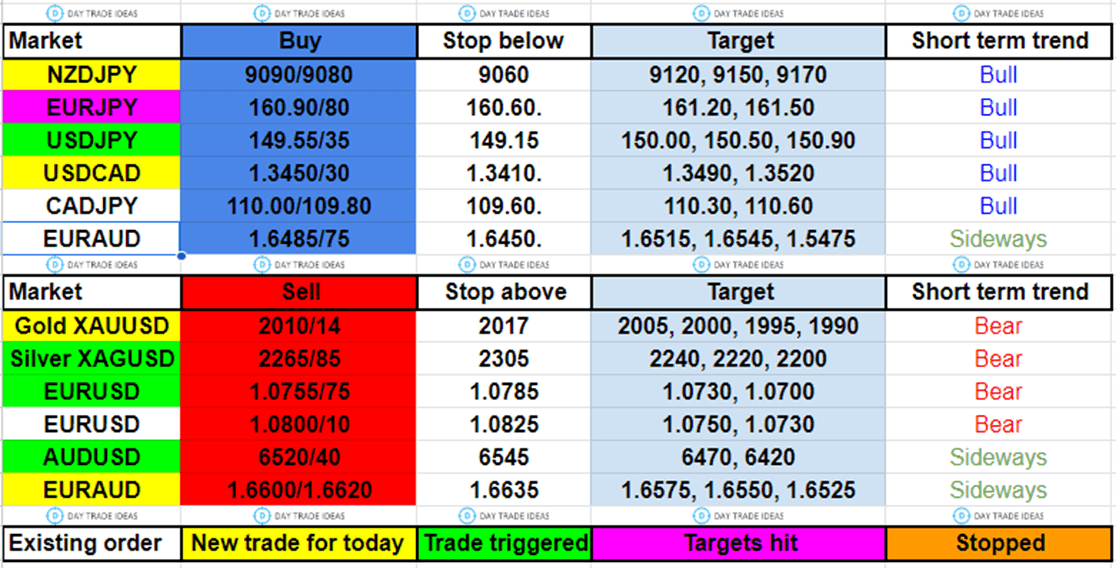Select the magenta EURJPY market cell
This screenshot has height=568, width=1116.
92,107
